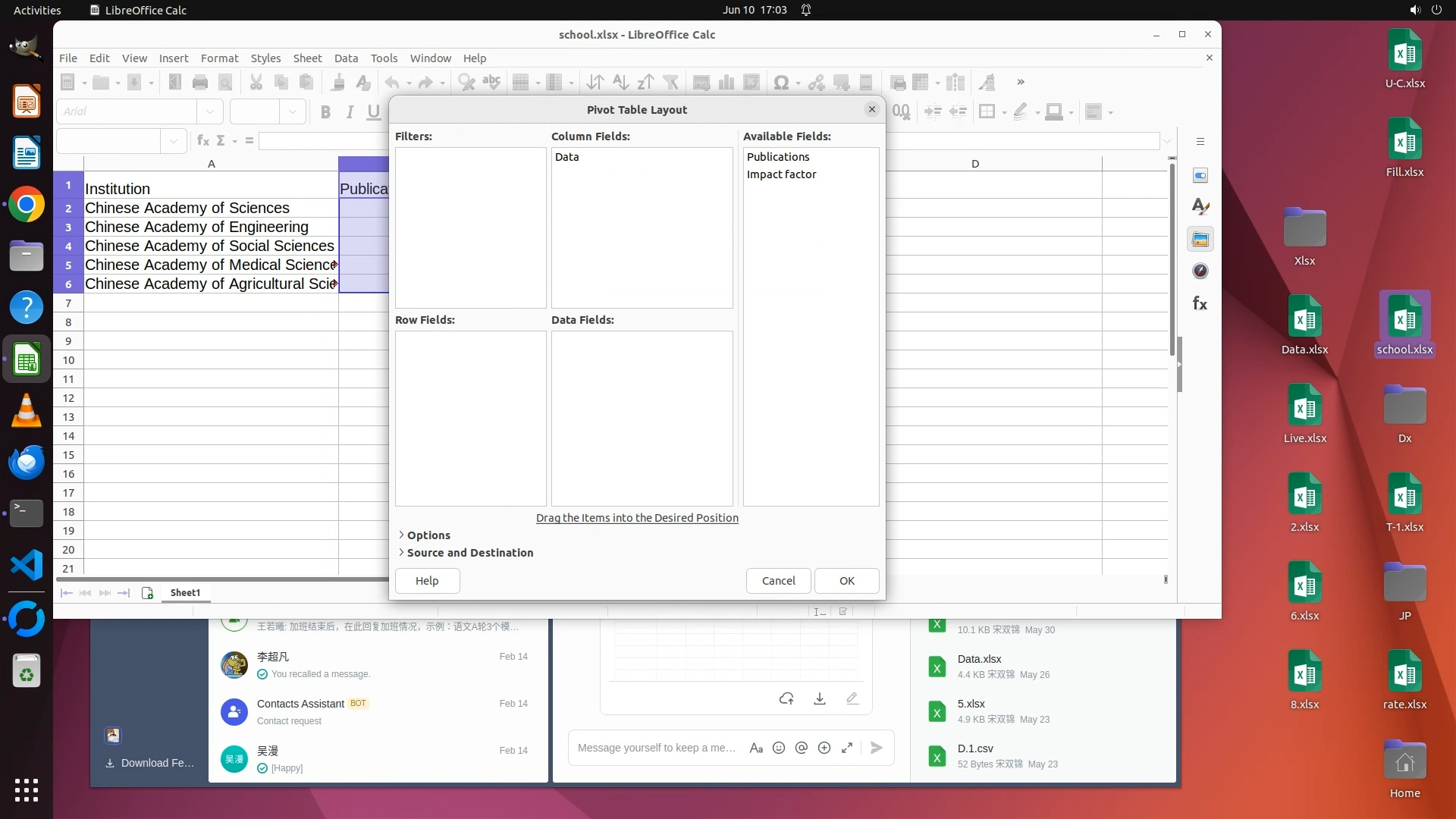
Task: Open the Sidebar Functions fx icon
Action: (1200, 303)
